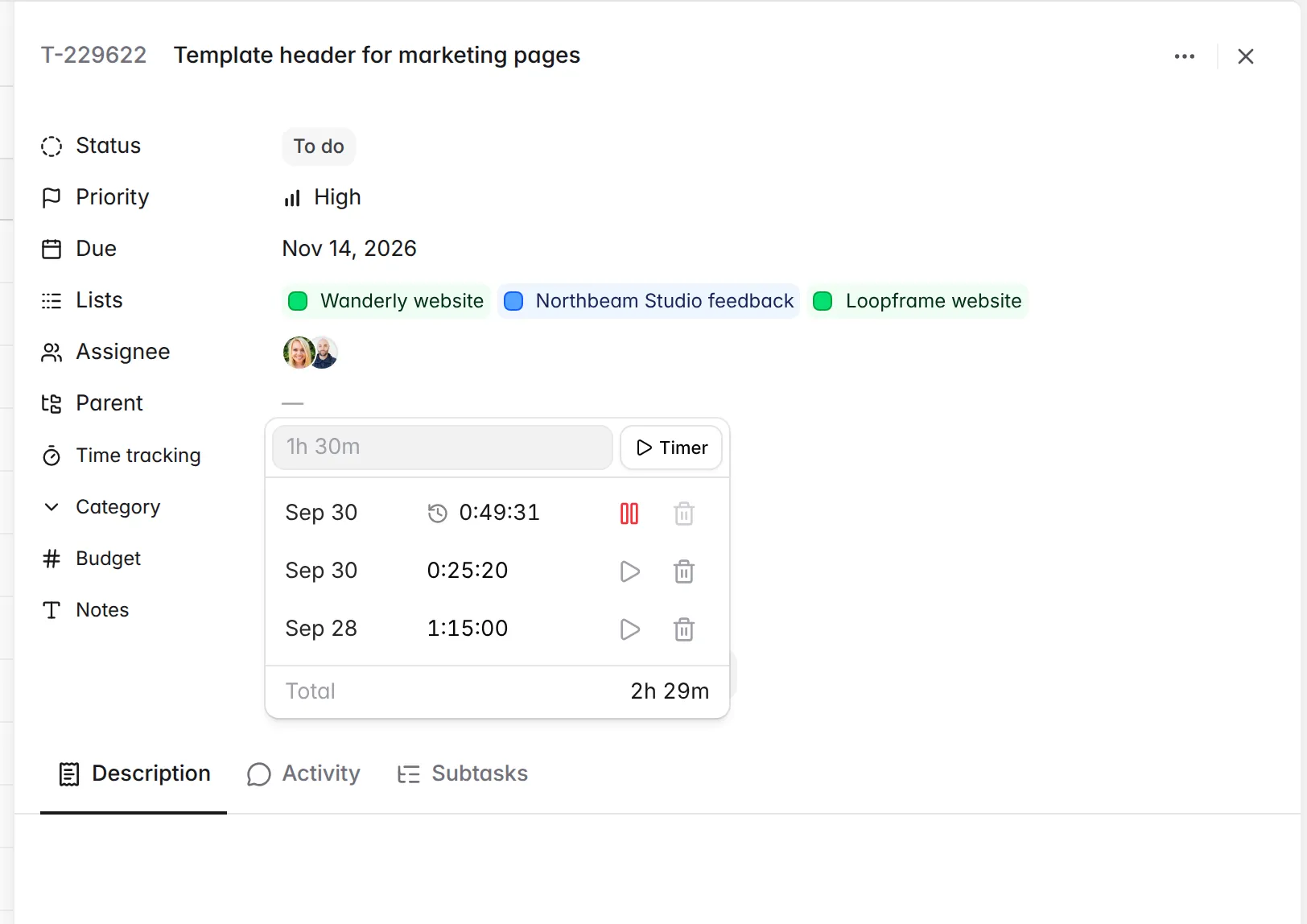This screenshot has width=1307, height=924.
Task: Delete the 0:25:20 time entry
Action: pos(684,571)
